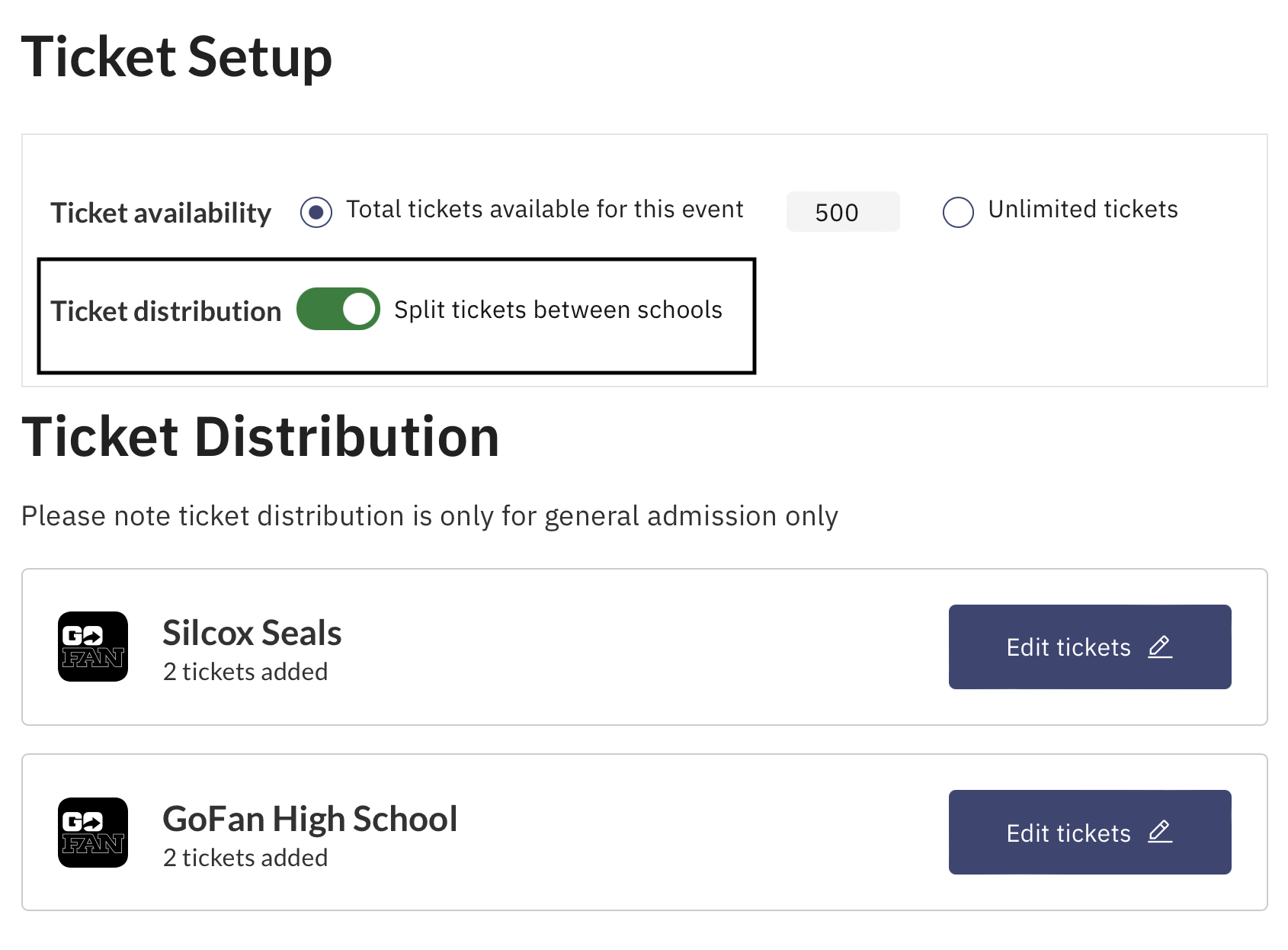Viewport: 1288px width, 950px height.
Task: Click the general admission note text
Action: click(x=429, y=515)
